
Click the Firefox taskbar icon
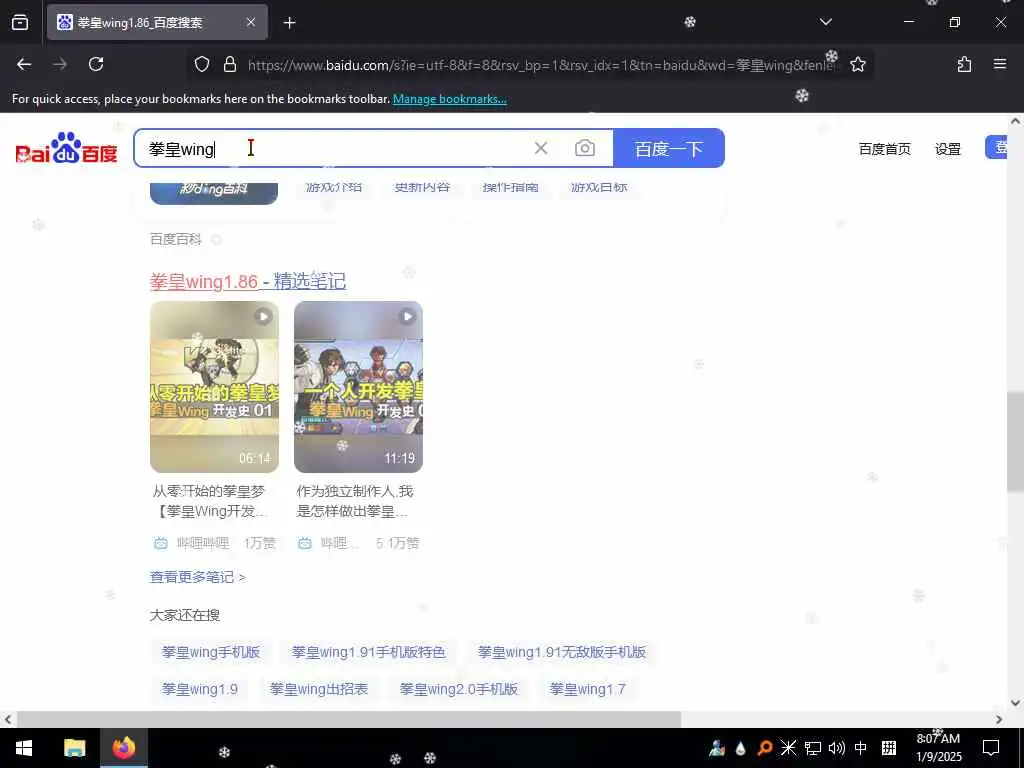pos(123,748)
